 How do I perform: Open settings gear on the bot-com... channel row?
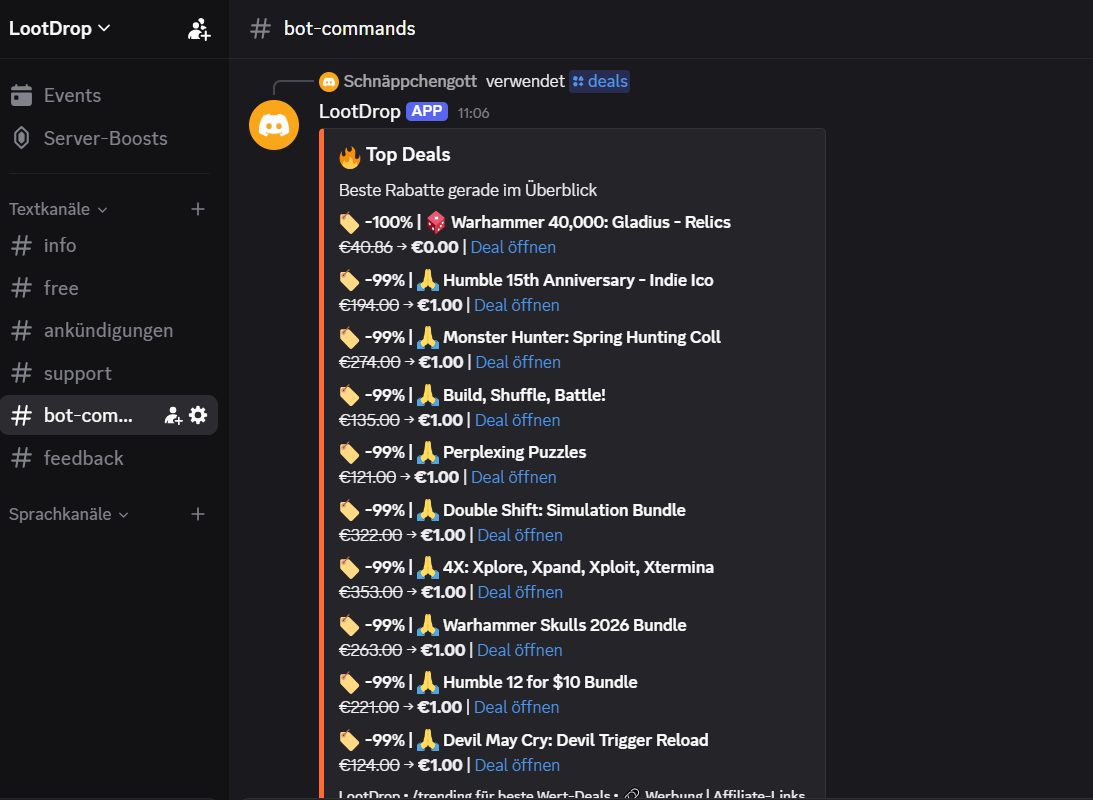point(198,415)
